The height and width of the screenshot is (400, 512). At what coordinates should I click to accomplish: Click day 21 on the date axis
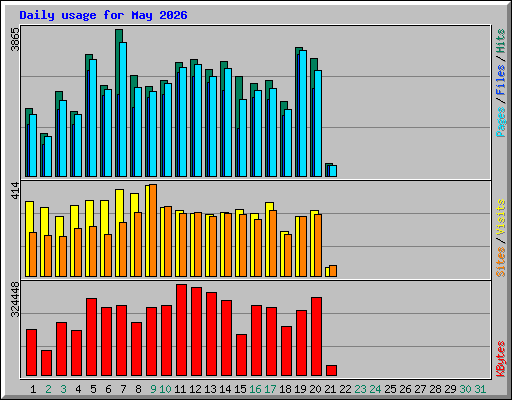pyautogui.click(x=330, y=389)
